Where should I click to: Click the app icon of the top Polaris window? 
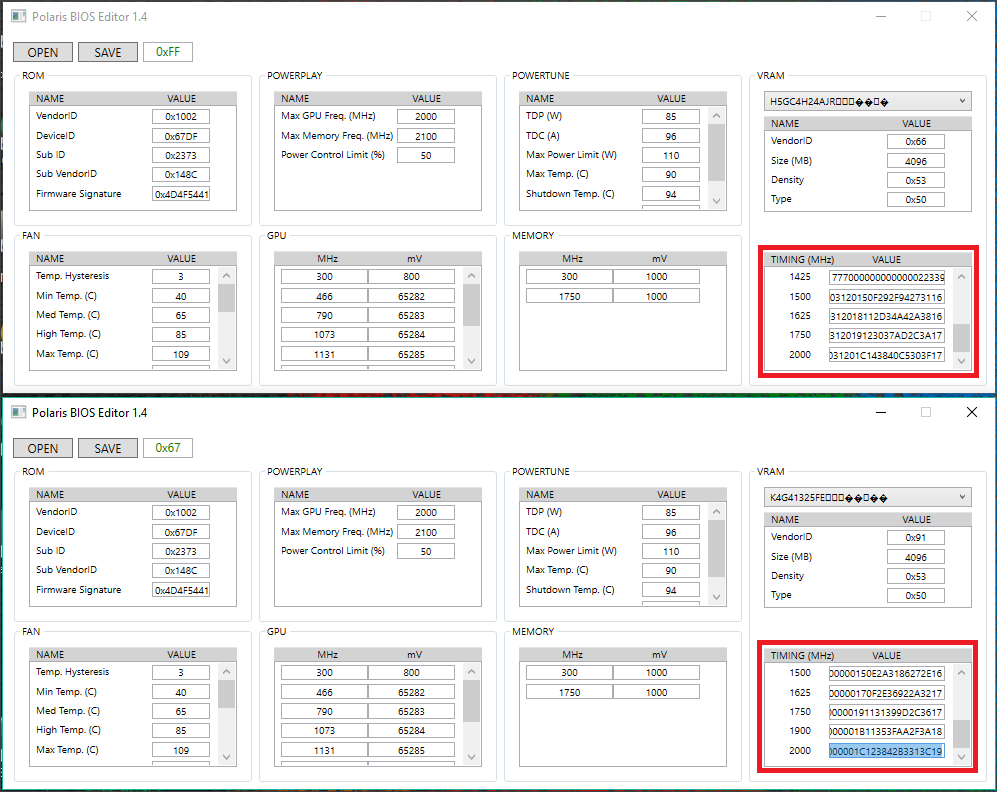(x=18, y=17)
